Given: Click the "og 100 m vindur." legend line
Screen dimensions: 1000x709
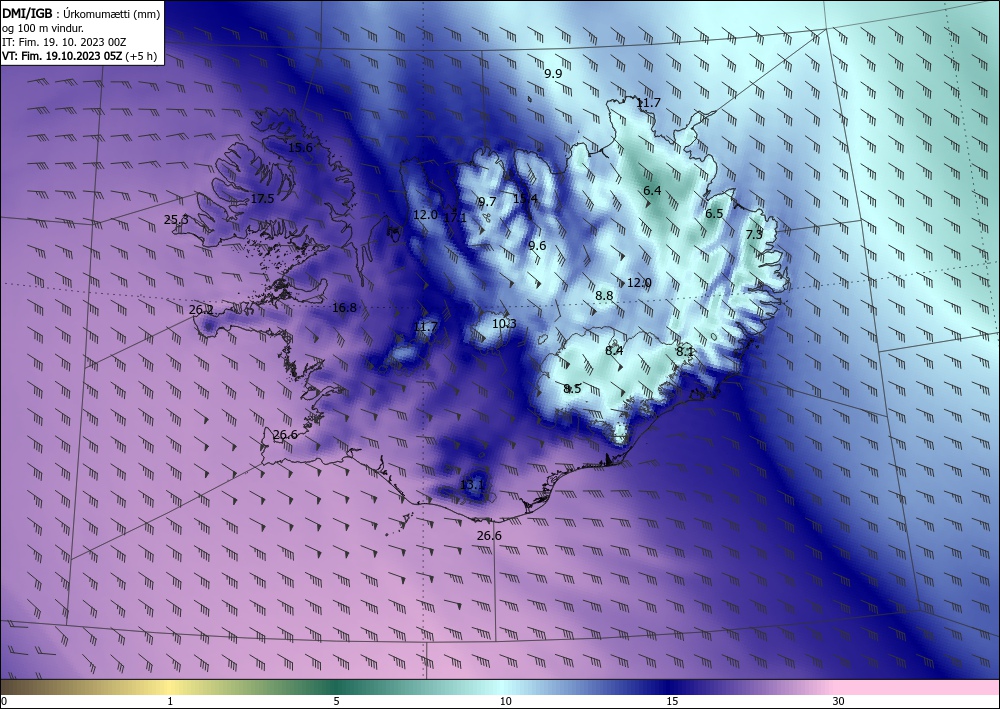Looking at the screenshot, I should click(x=43, y=28).
